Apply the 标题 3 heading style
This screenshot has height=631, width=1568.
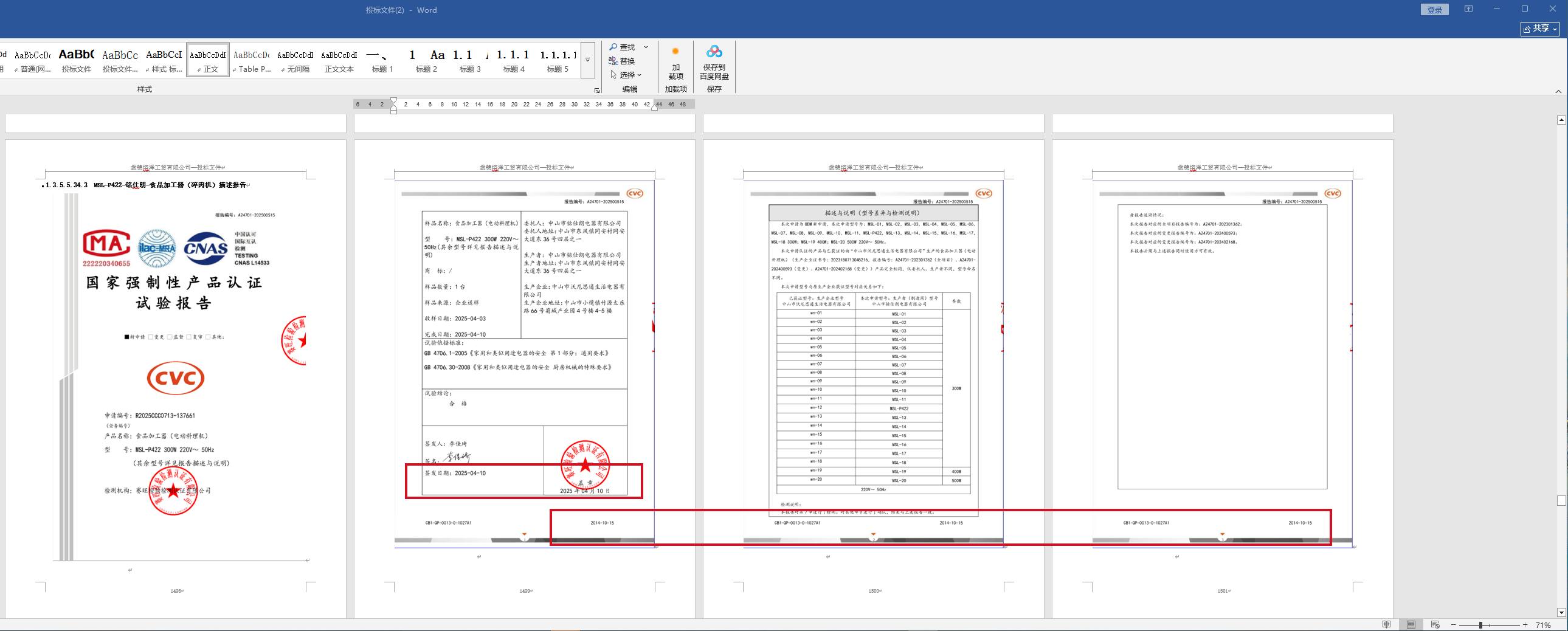471,60
